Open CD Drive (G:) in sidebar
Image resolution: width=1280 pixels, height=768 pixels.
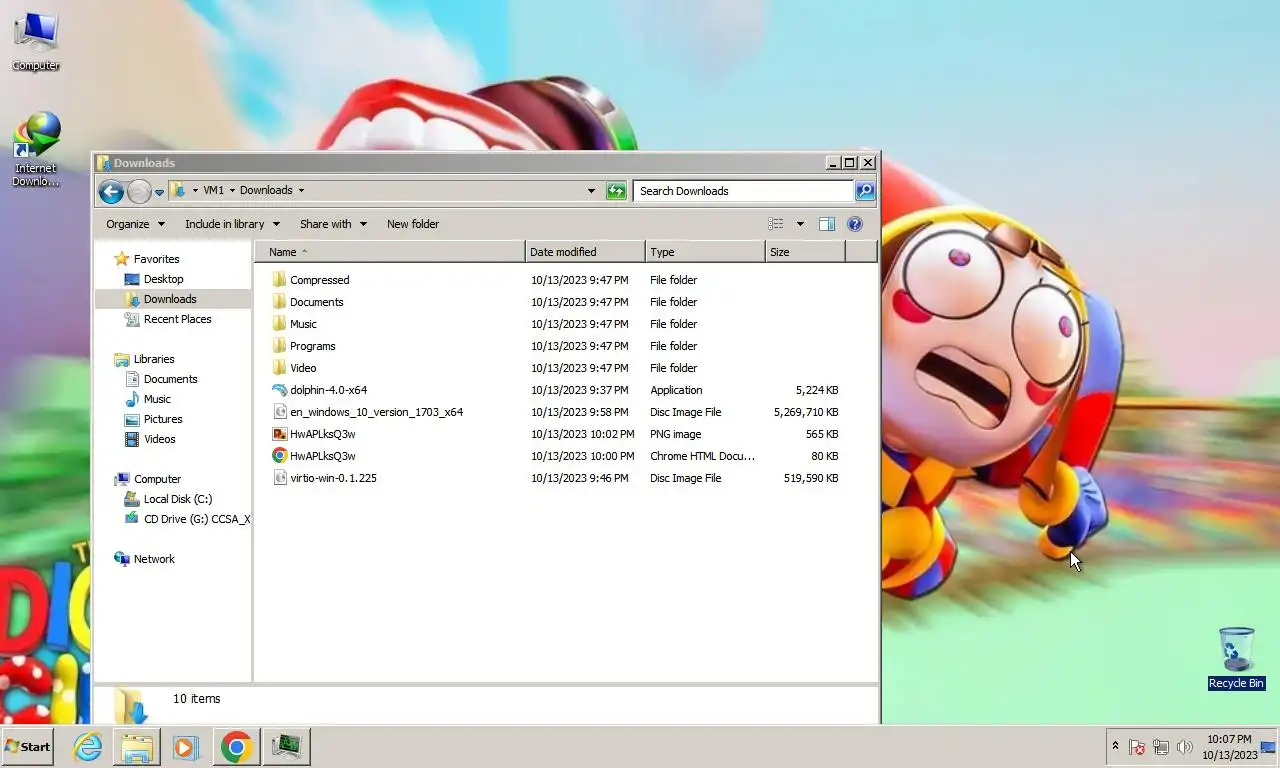pyautogui.click(x=196, y=519)
